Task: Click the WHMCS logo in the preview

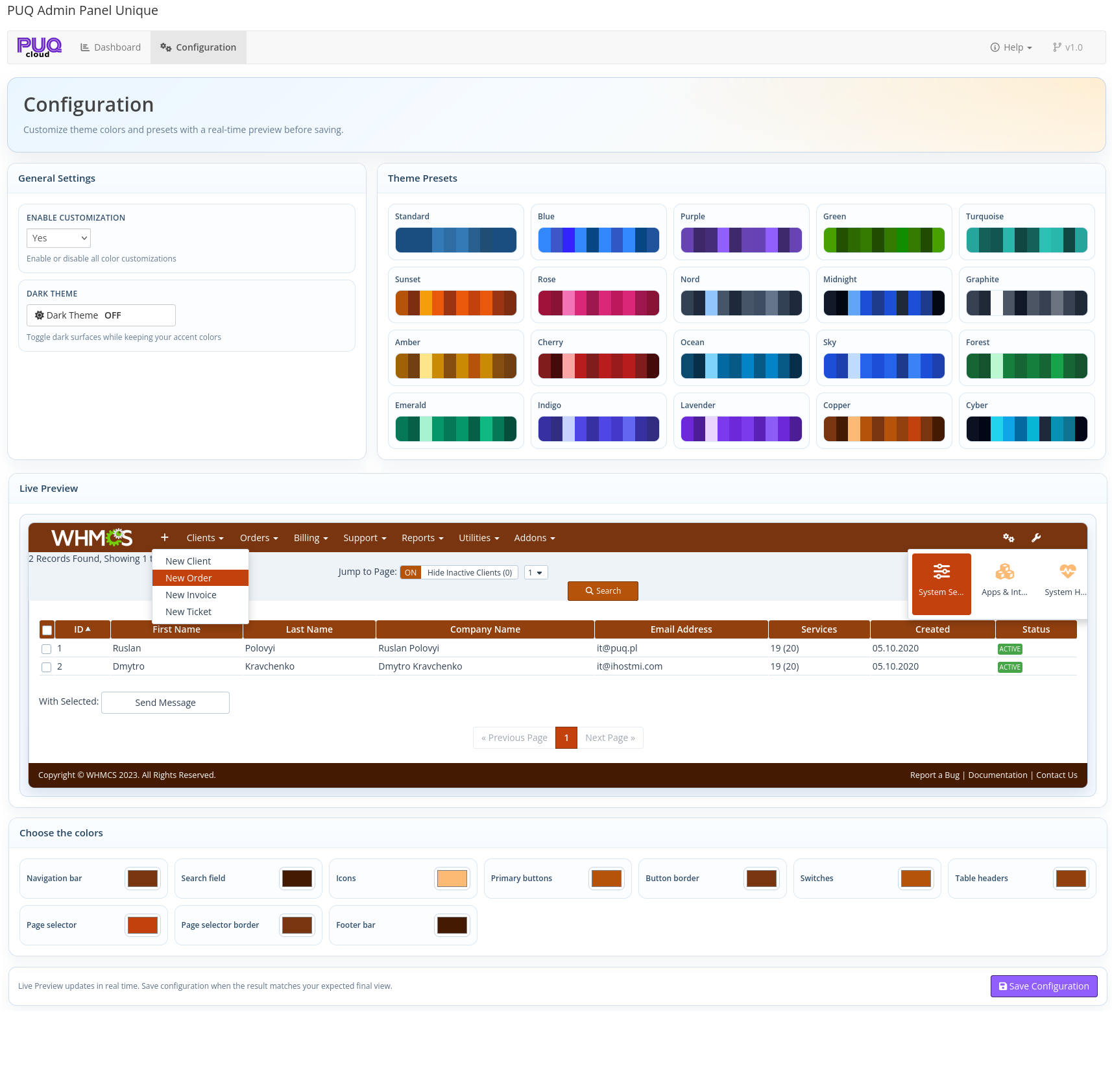Action: click(x=91, y=537)
